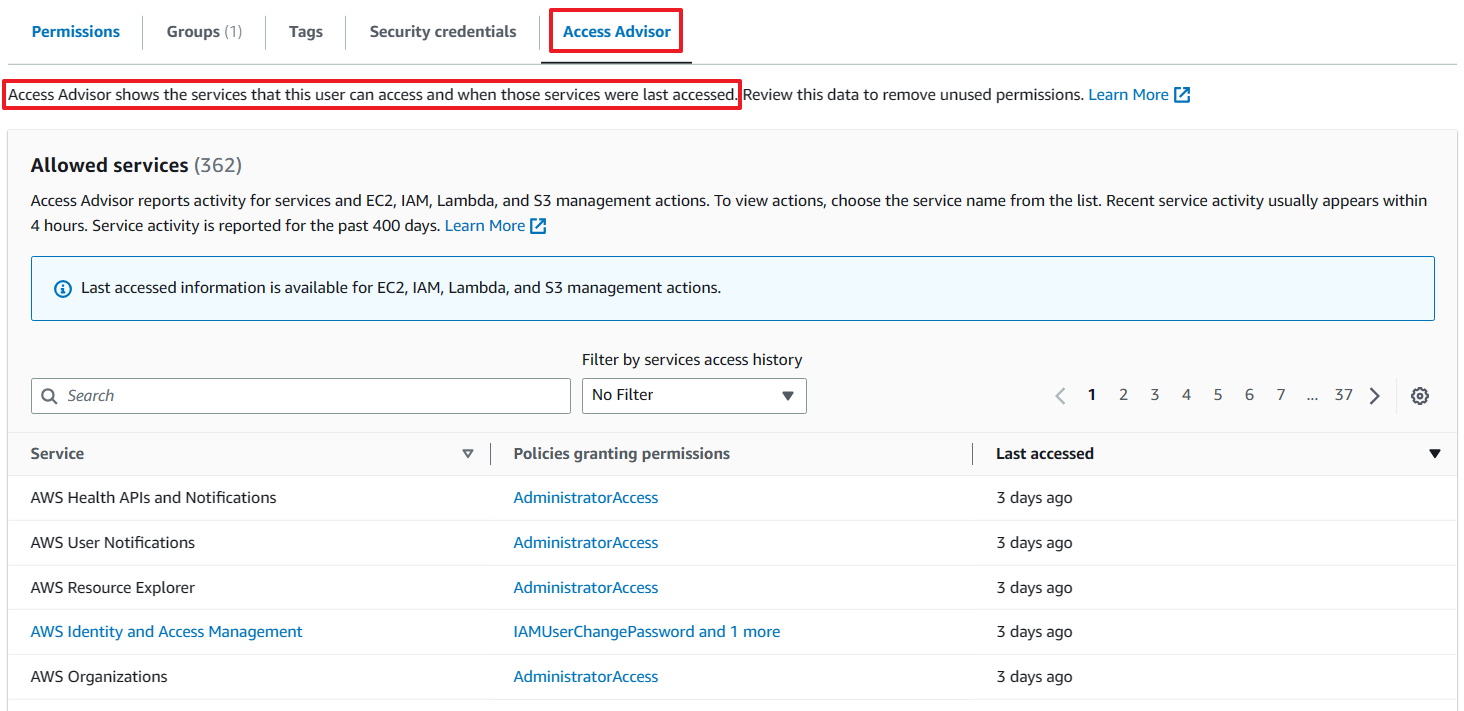Viewport: 1464px width, 711px height.
Task: Click Policies granting permissions column header
Action: pos(622,454)
